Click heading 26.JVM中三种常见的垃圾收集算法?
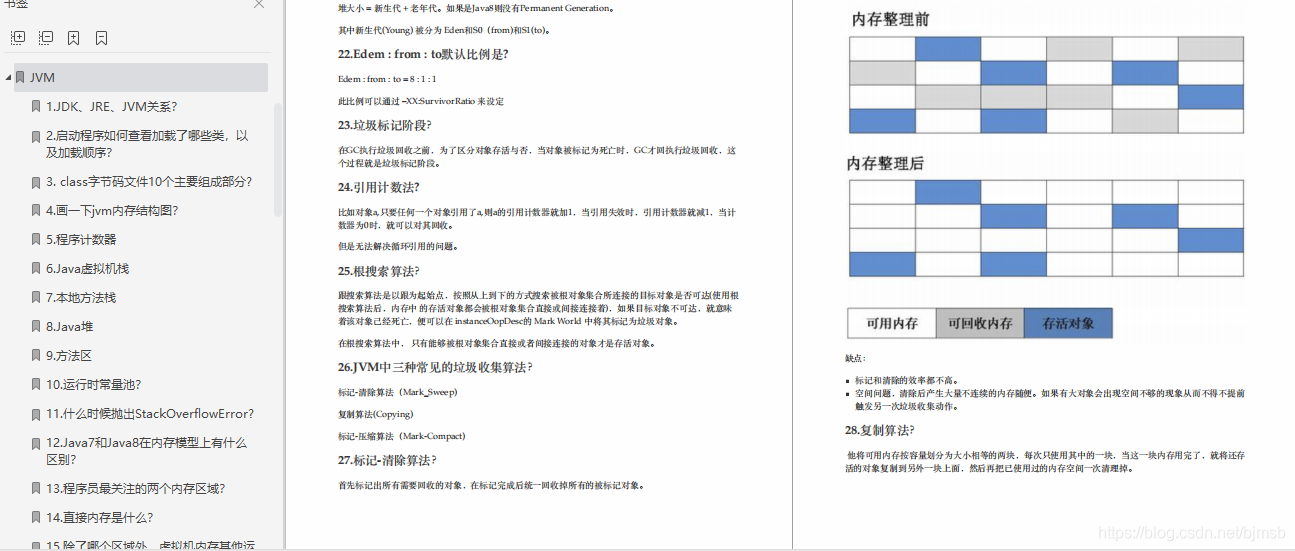Viewport: 1295px width, 551px height. [435, 367]
